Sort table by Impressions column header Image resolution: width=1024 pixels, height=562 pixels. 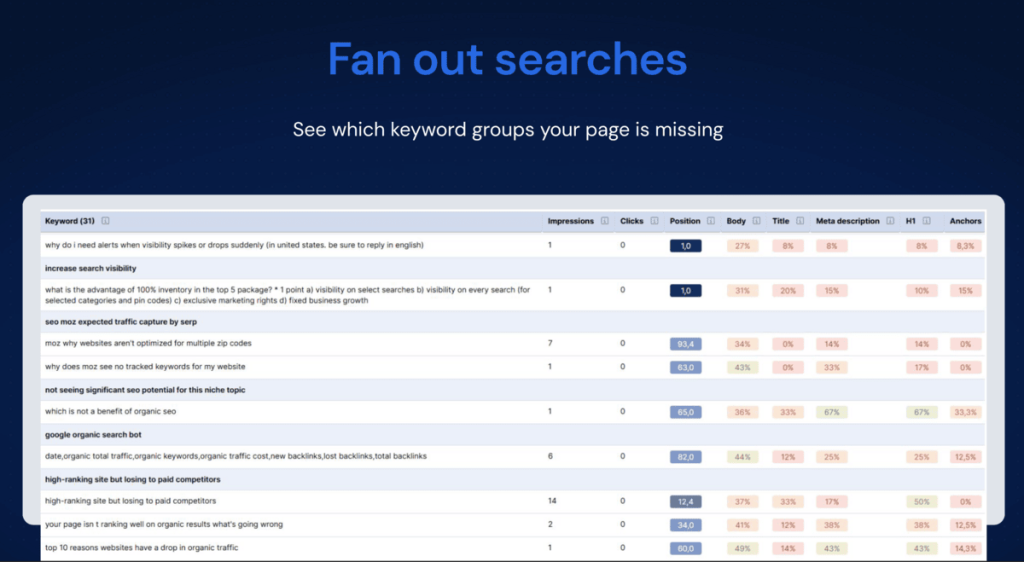[x=570, y=221]
